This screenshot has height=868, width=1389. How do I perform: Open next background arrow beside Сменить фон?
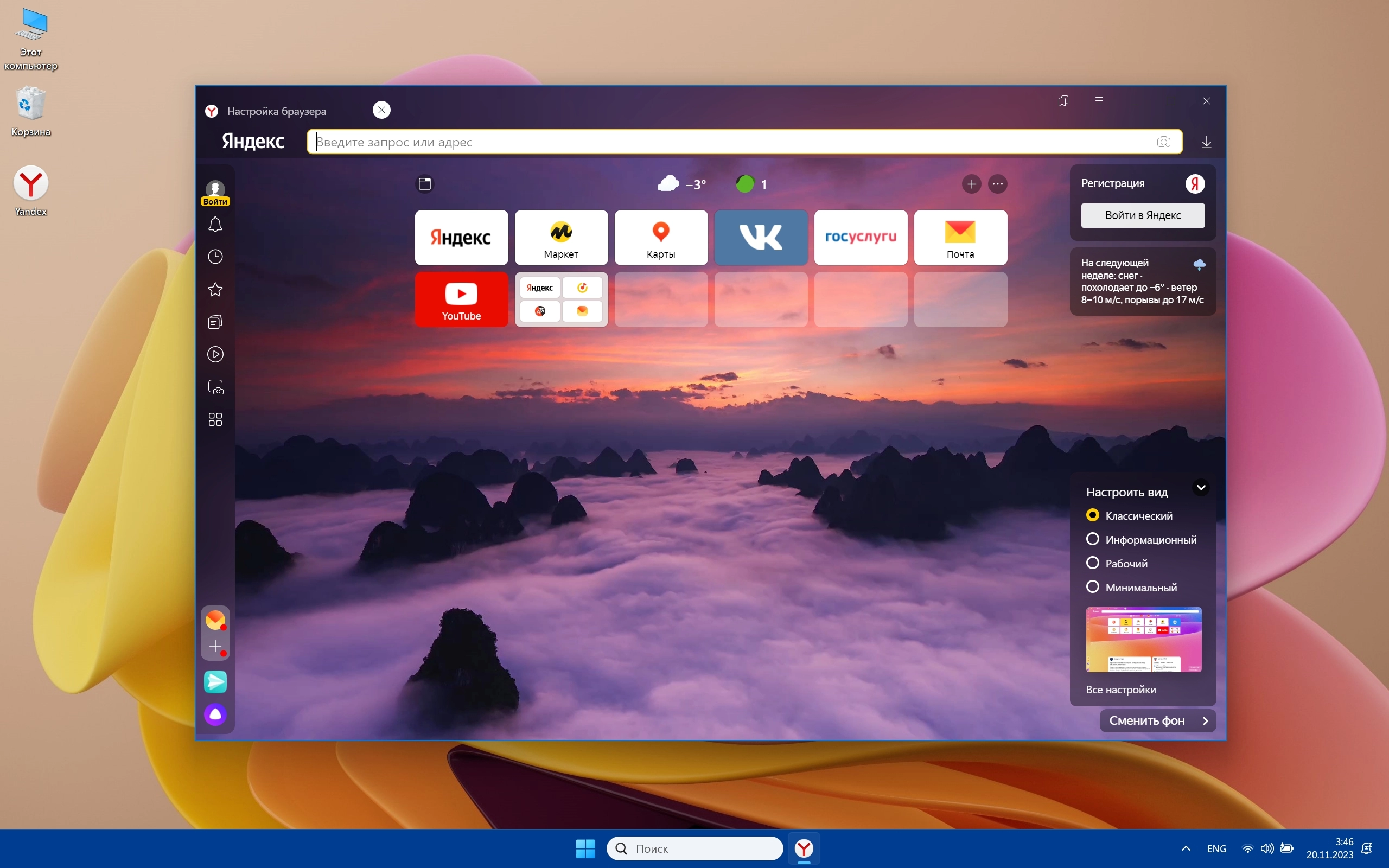click(x=1205, y=721)
